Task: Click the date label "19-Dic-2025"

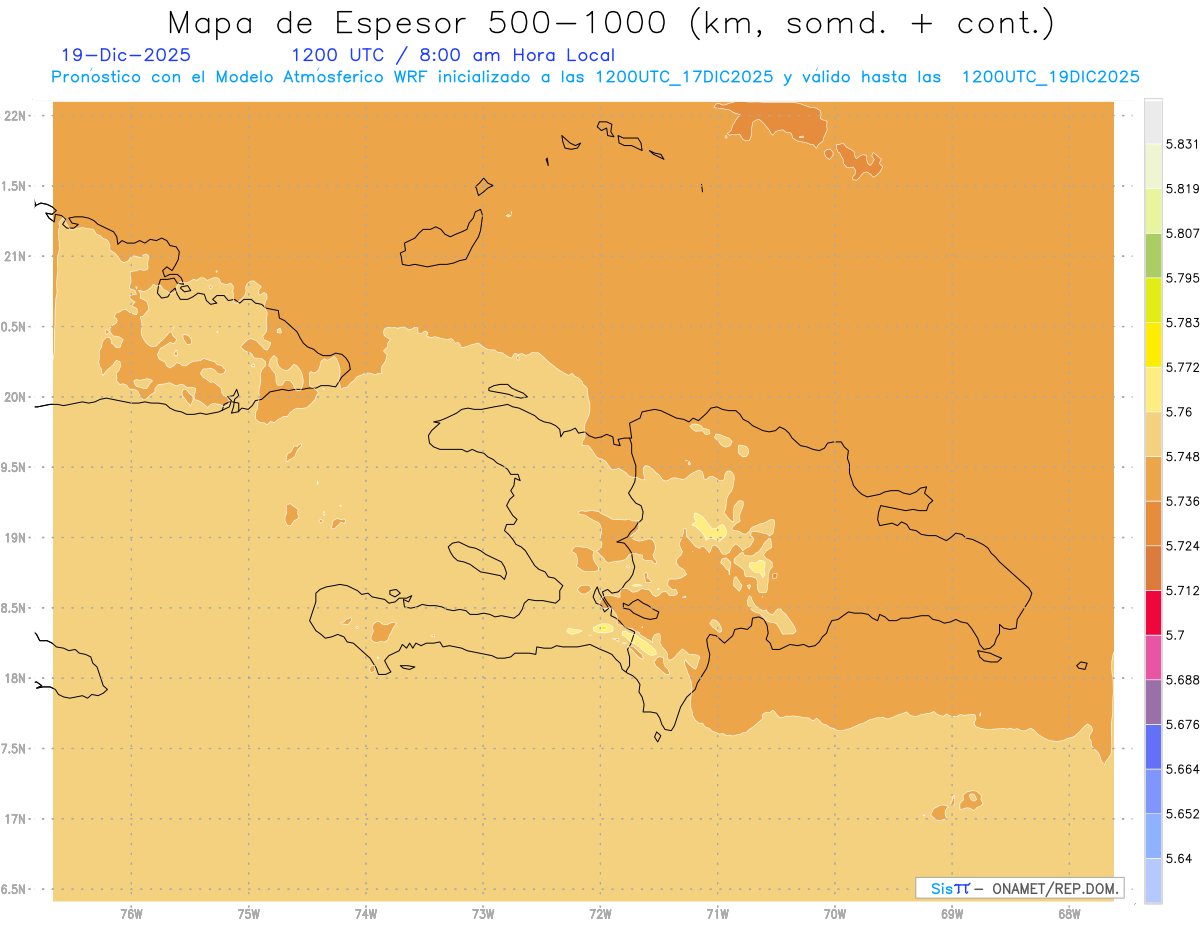Action: coord(126,56)
